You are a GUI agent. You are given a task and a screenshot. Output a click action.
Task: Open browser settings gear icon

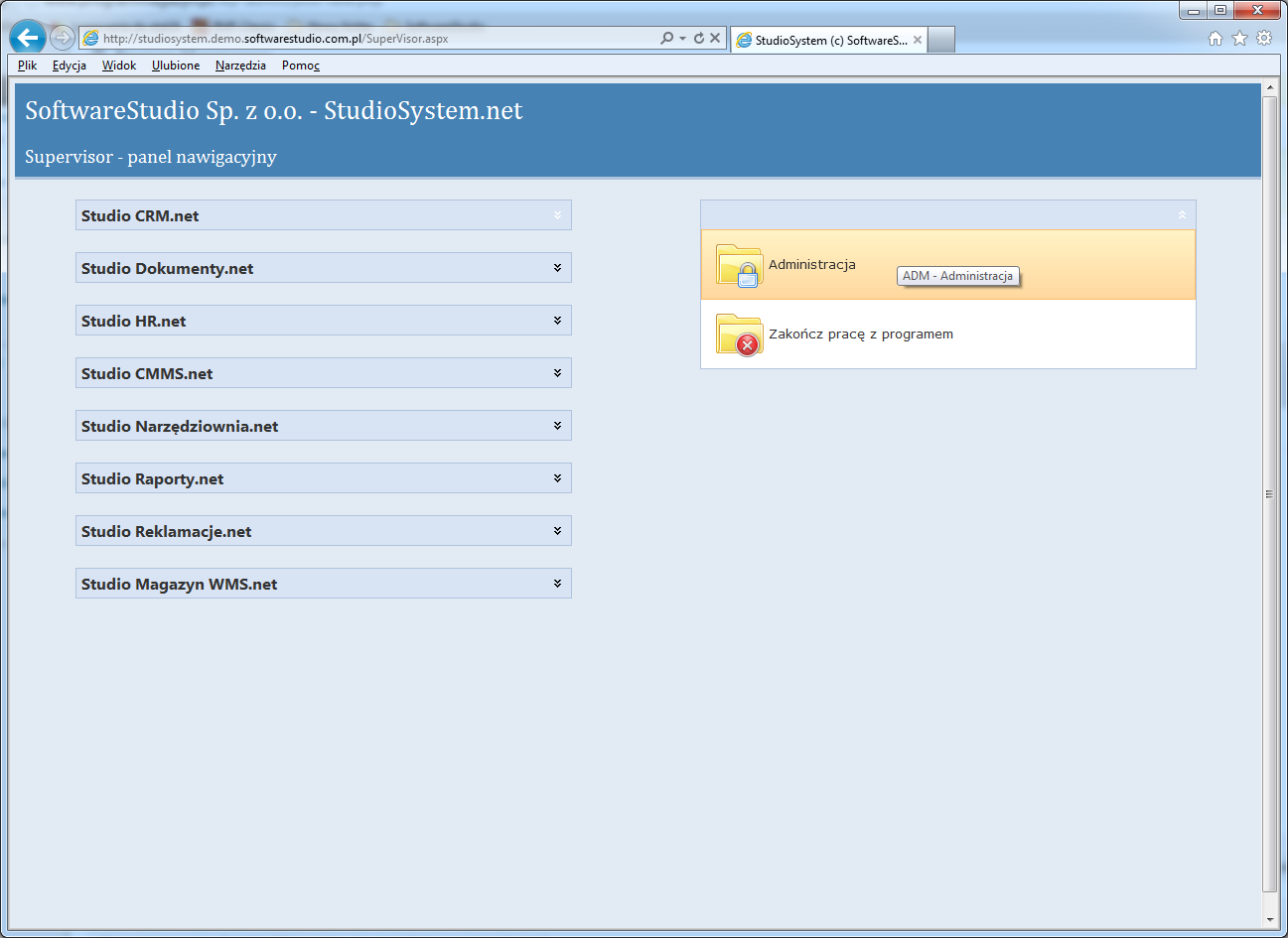click(x=1264, y=38)
